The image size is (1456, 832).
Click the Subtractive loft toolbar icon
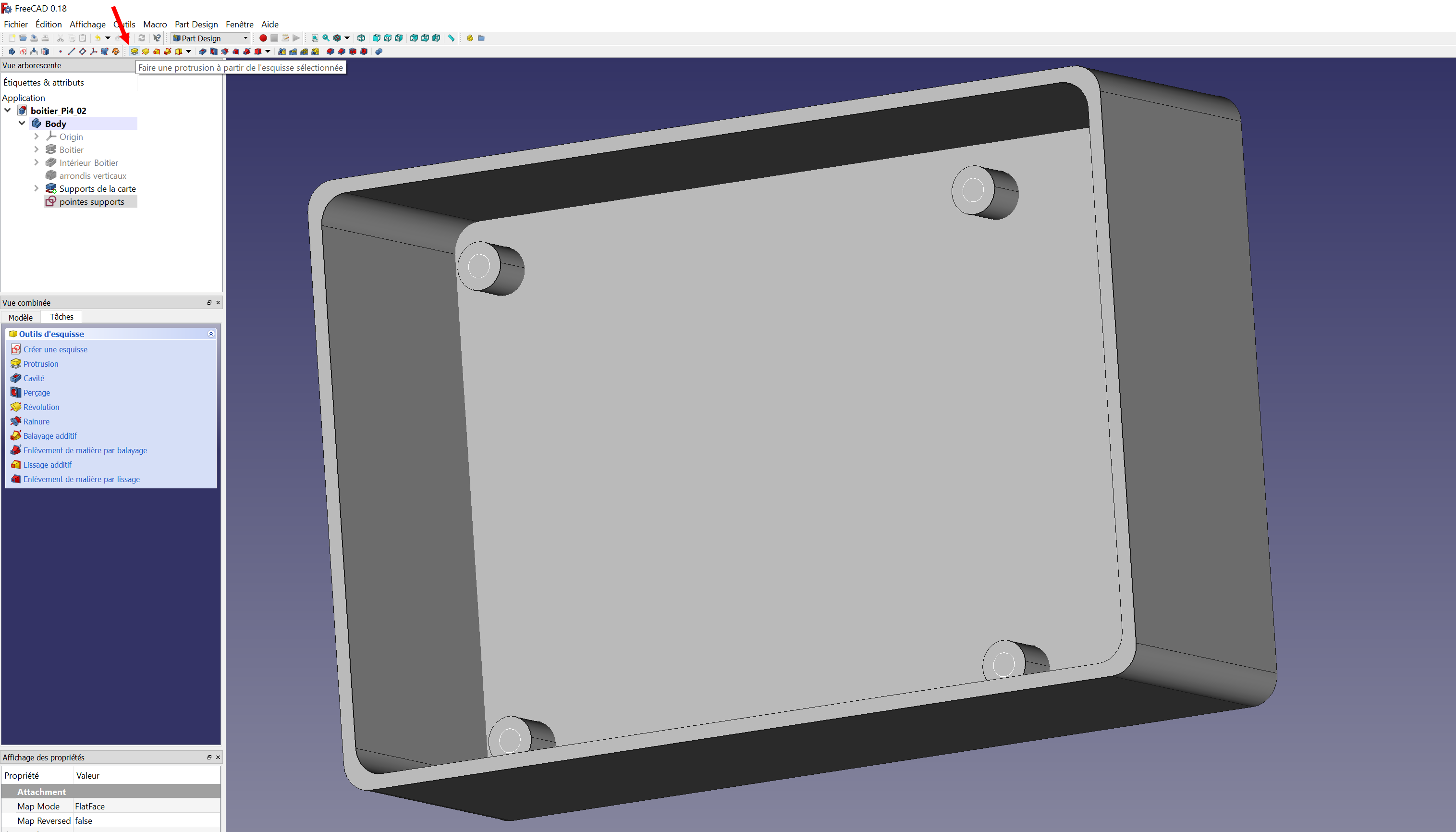(236, 51)
